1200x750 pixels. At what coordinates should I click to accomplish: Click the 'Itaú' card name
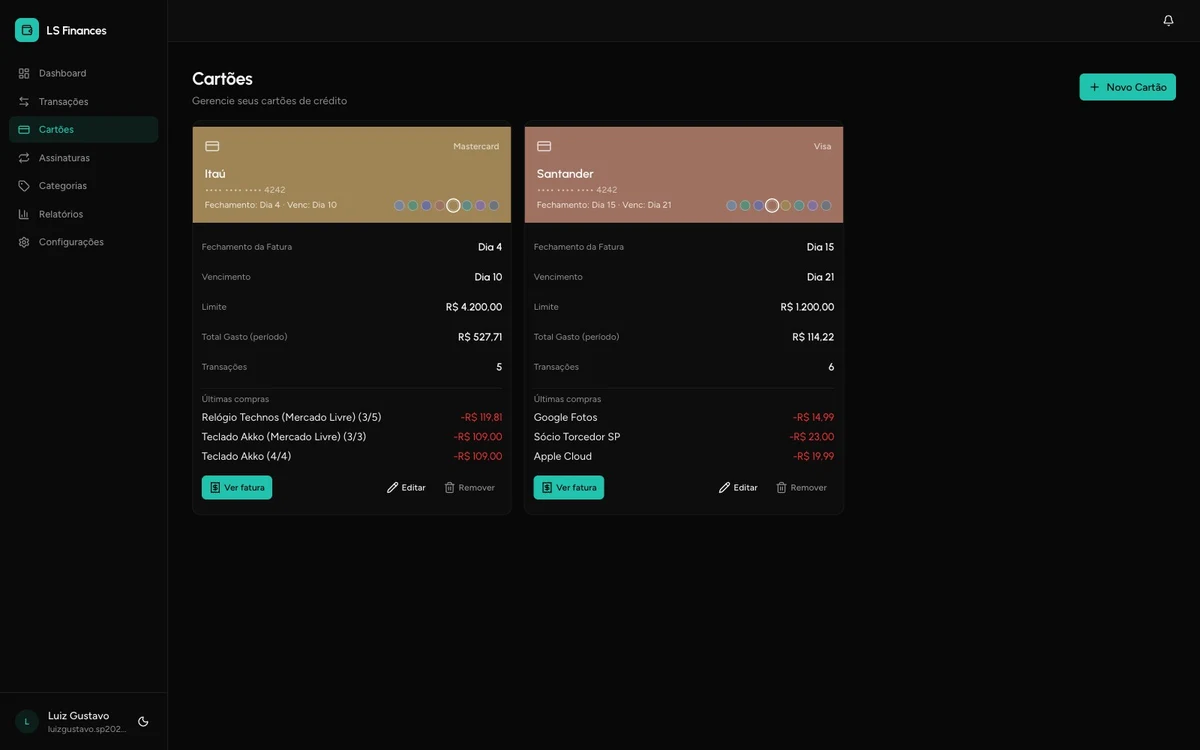(215, 174)
